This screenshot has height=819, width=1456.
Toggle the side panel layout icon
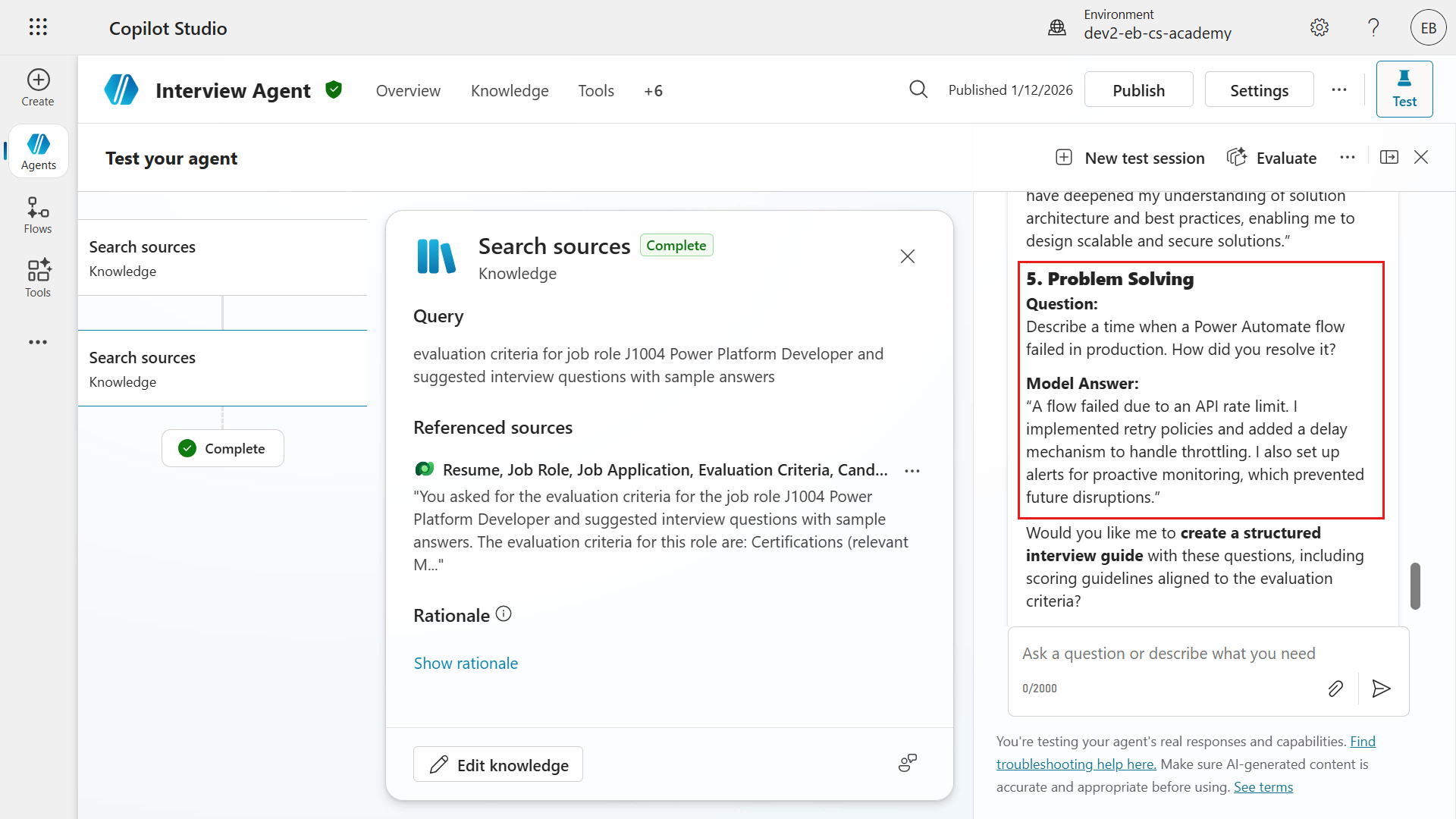[1389, 157]
